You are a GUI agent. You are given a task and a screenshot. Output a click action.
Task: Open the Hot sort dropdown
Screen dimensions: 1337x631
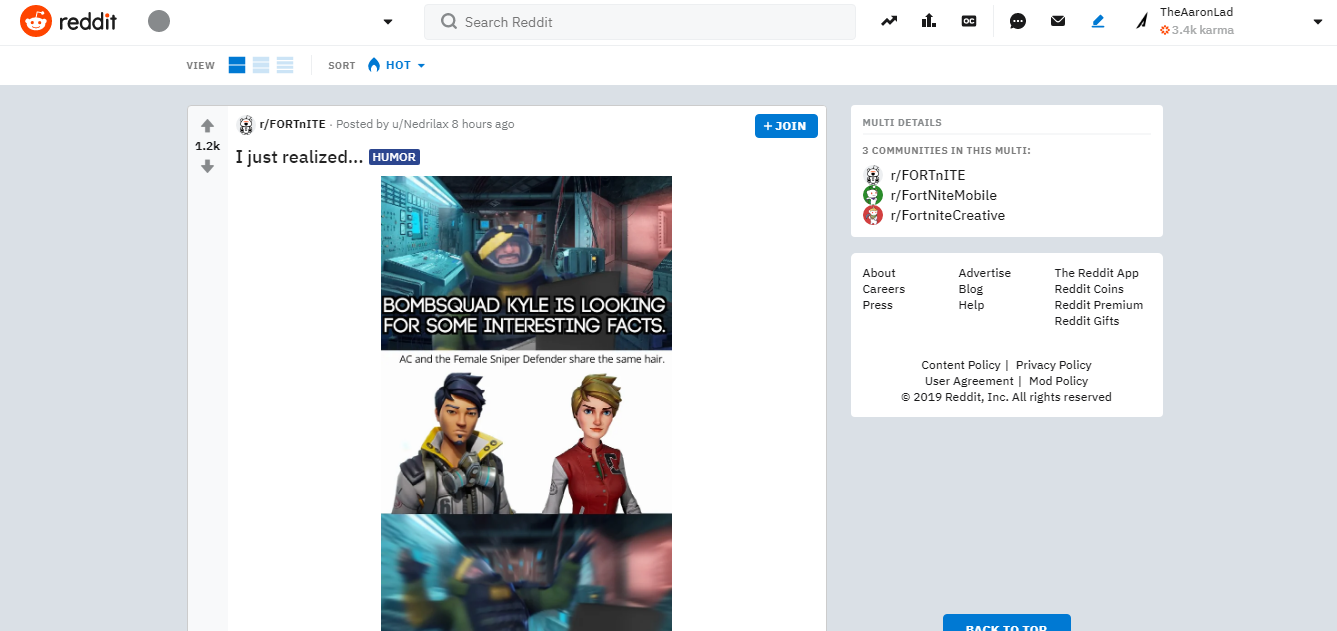(x=396, y=65)
